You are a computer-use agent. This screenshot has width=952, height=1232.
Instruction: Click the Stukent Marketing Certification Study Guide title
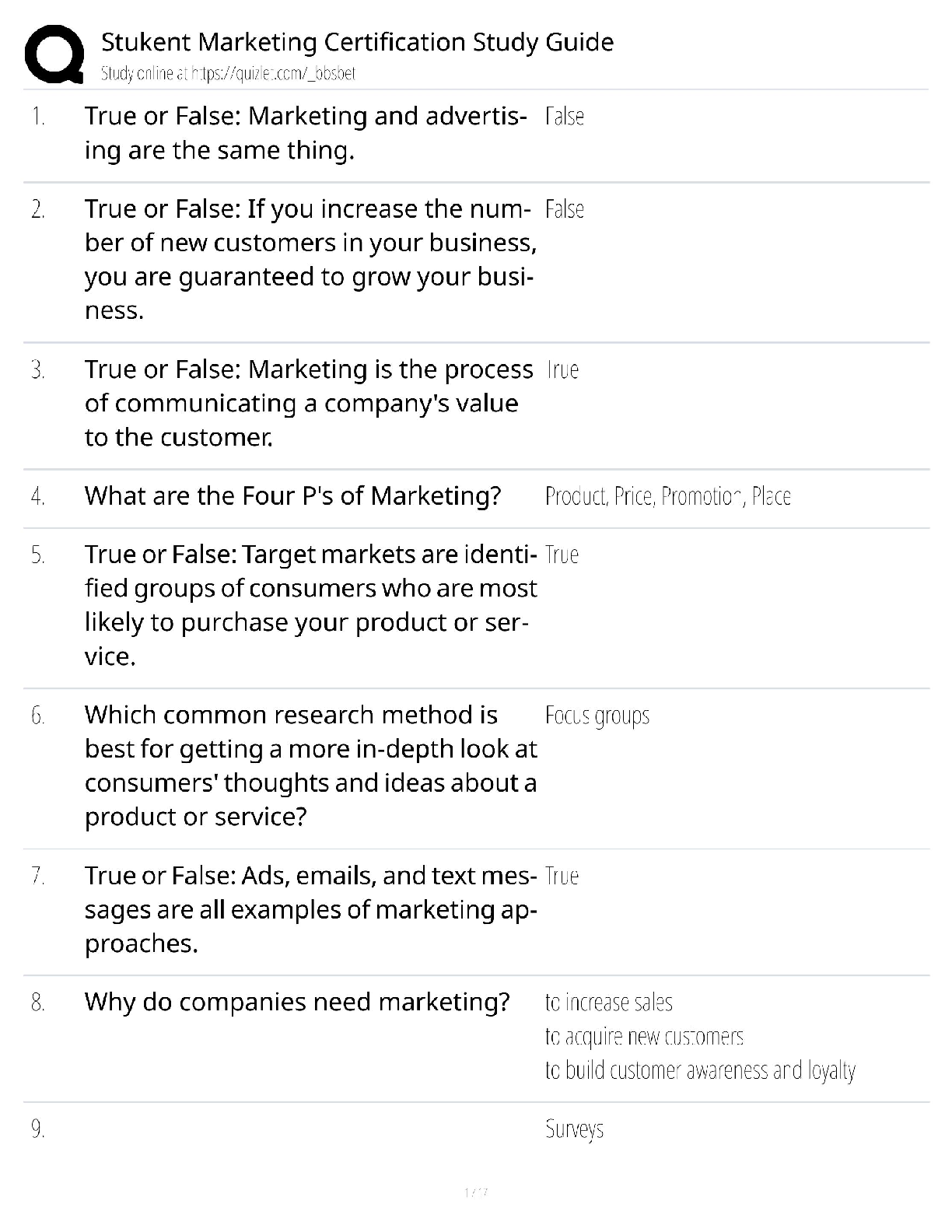tap(357, 41)
